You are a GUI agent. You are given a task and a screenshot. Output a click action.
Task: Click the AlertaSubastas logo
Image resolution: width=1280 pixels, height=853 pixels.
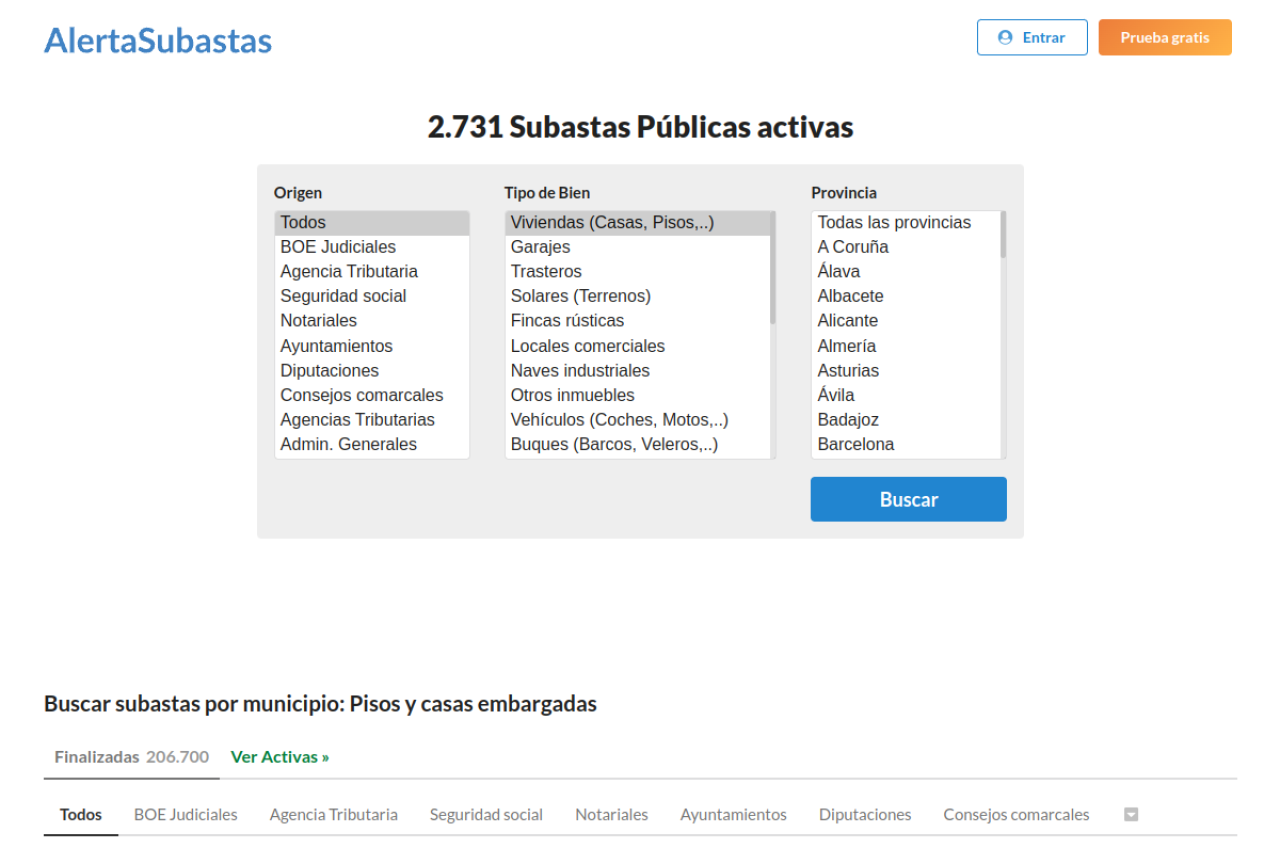pyautogui.click(x=158, y=40)
